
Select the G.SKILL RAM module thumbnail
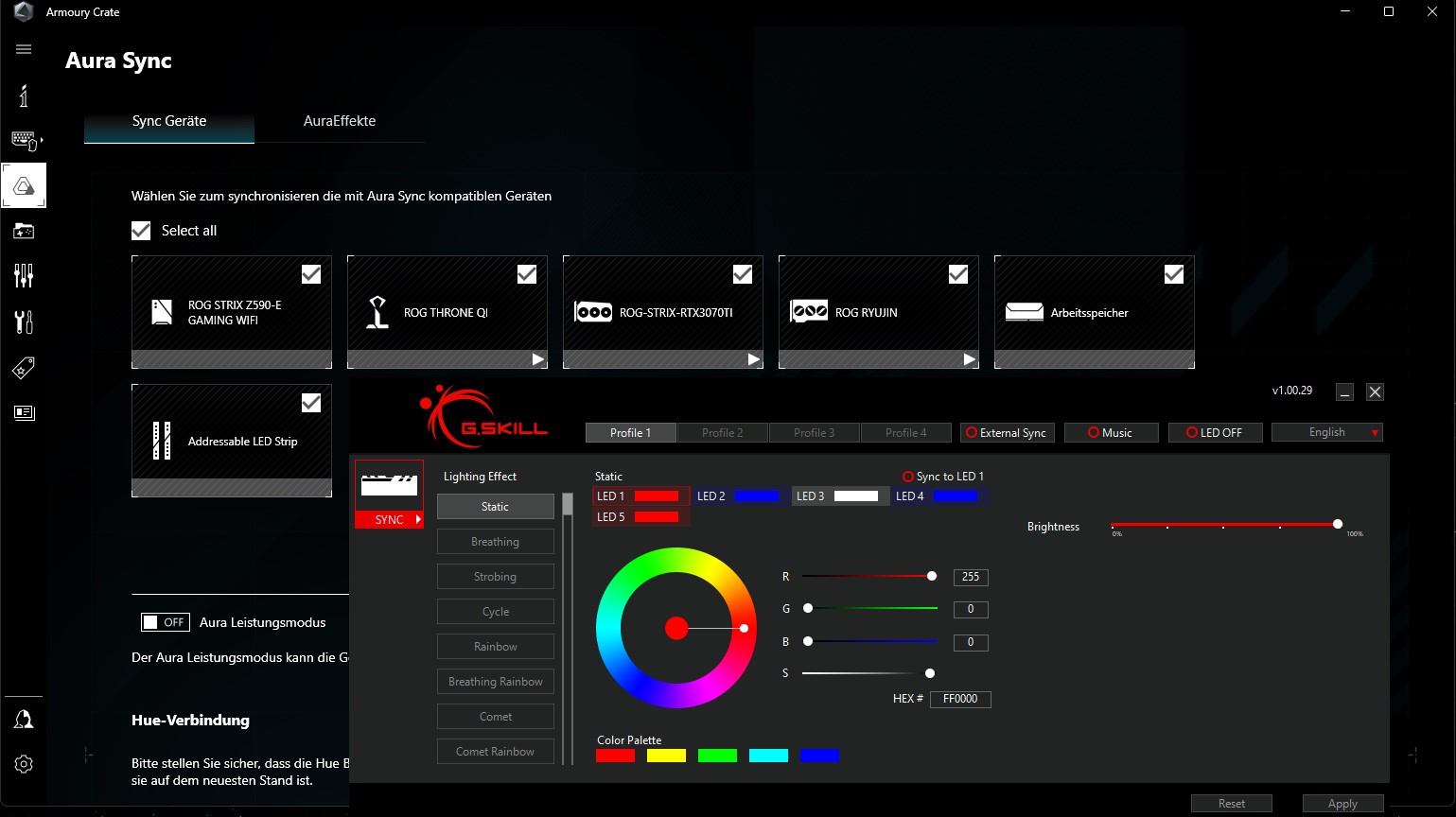click(389, 485)
